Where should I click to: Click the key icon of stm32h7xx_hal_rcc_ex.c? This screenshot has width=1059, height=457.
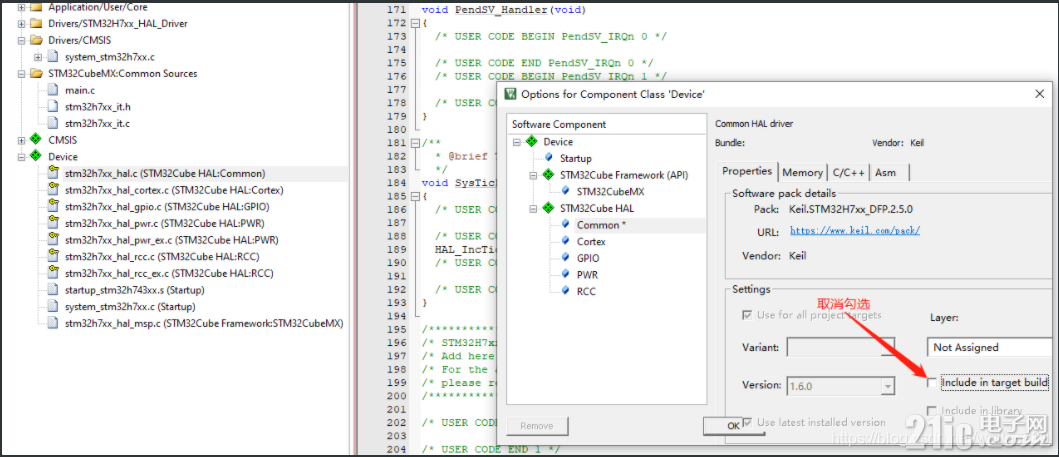(x=53, y=273)
